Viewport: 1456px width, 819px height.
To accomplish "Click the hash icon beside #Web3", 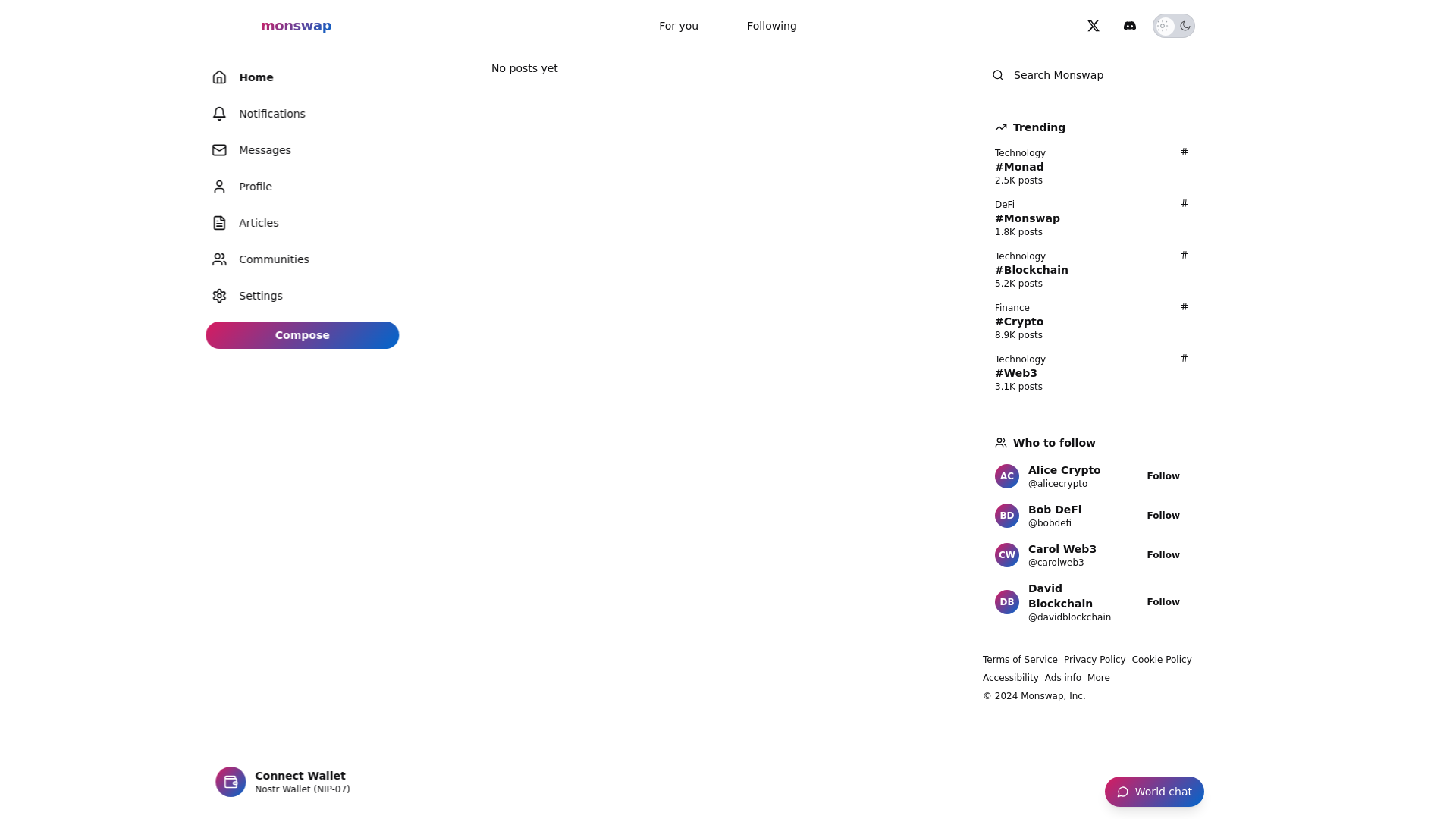I will pyautogui.click(x=1184, y=358).
